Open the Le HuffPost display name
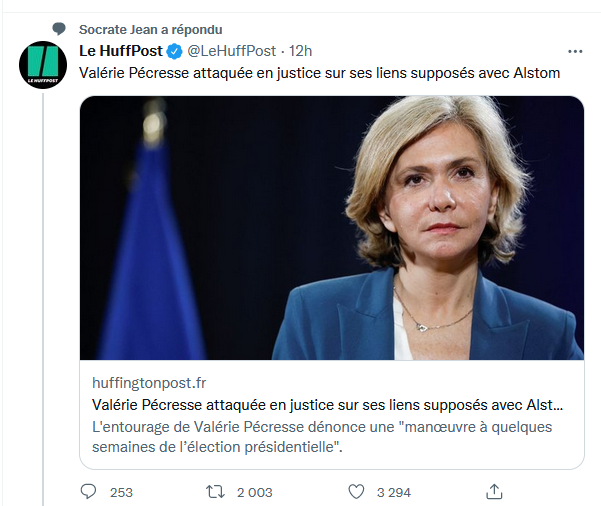 (x=121, y=51)
